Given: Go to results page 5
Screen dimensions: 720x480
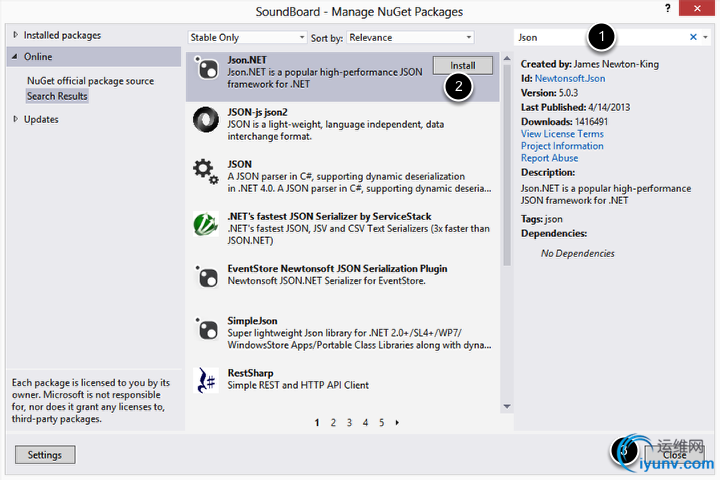Looking at the screenshot, I should [382, 423].
